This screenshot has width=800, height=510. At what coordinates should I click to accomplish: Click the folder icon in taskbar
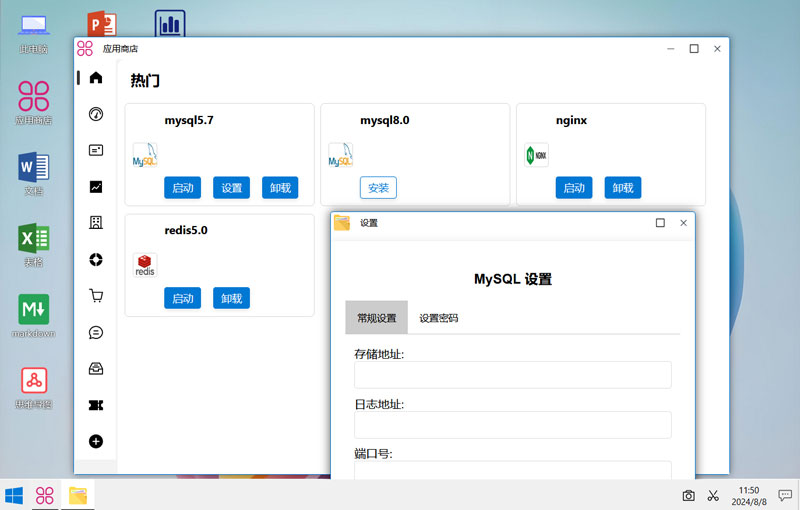pyautogui.click(x=78, y=495)
